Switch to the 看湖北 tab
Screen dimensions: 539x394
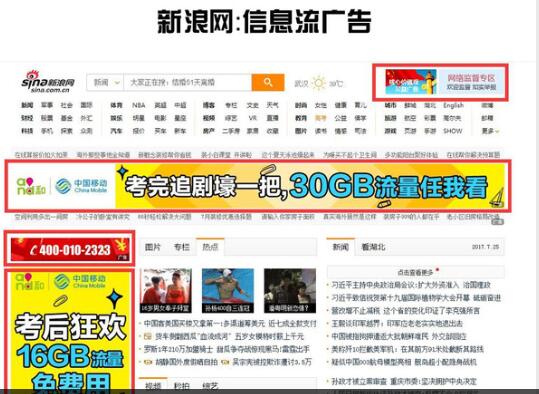pos(373,247)
